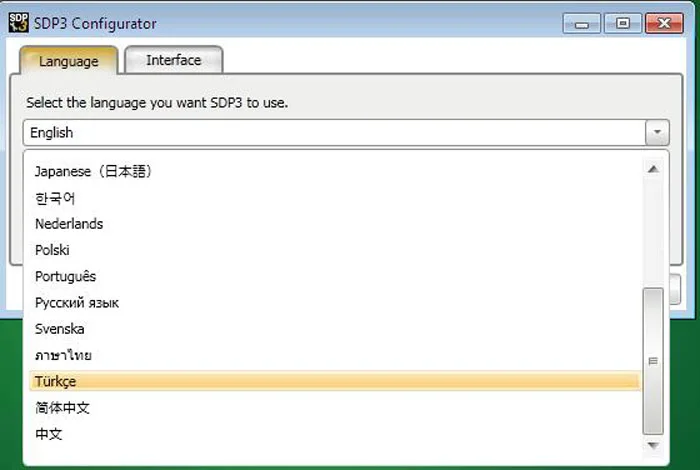Choose 한국어 in the language list
This screenshot has height=470, width=700.
(335, 198)
